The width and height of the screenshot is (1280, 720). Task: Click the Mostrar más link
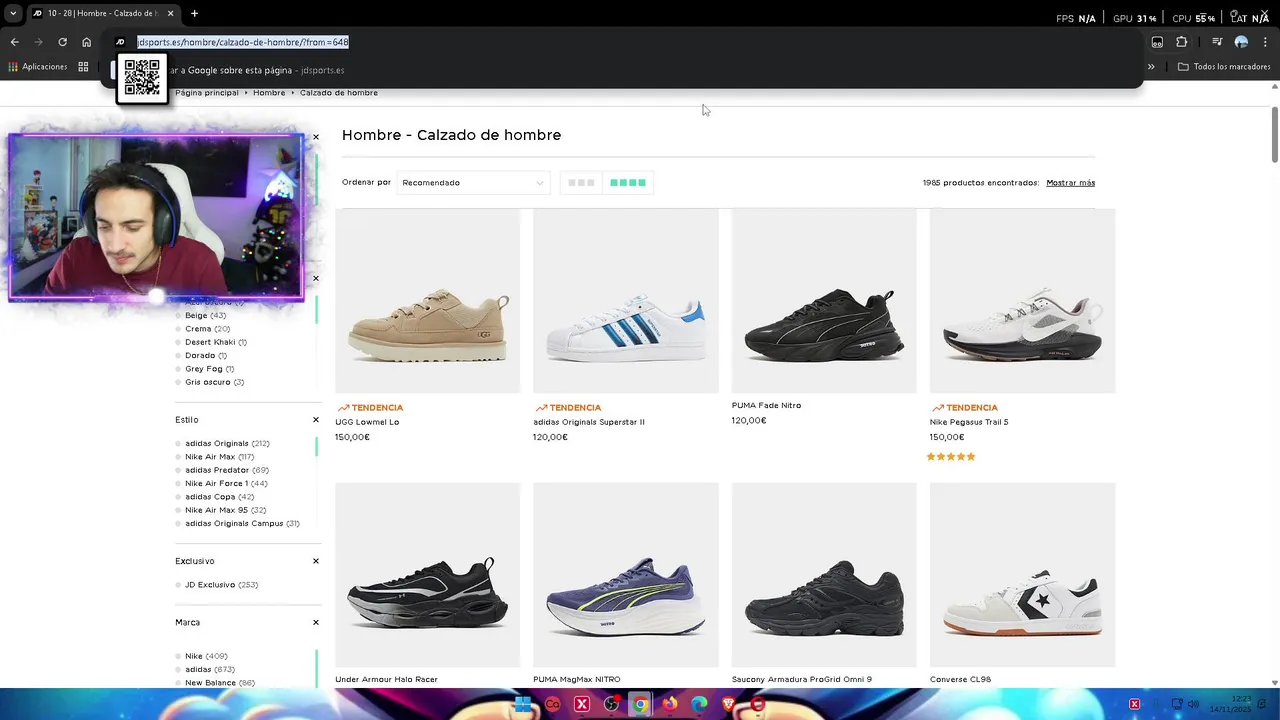pos(1070,183)
